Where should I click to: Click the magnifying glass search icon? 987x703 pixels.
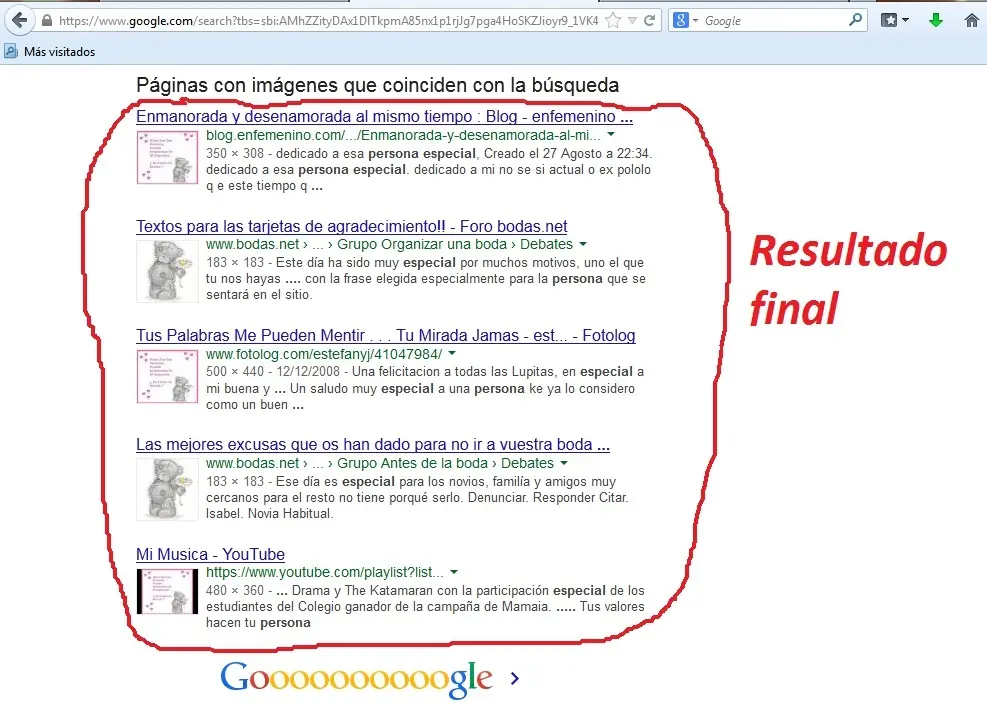pyautogui.click(x=855, y=20)
